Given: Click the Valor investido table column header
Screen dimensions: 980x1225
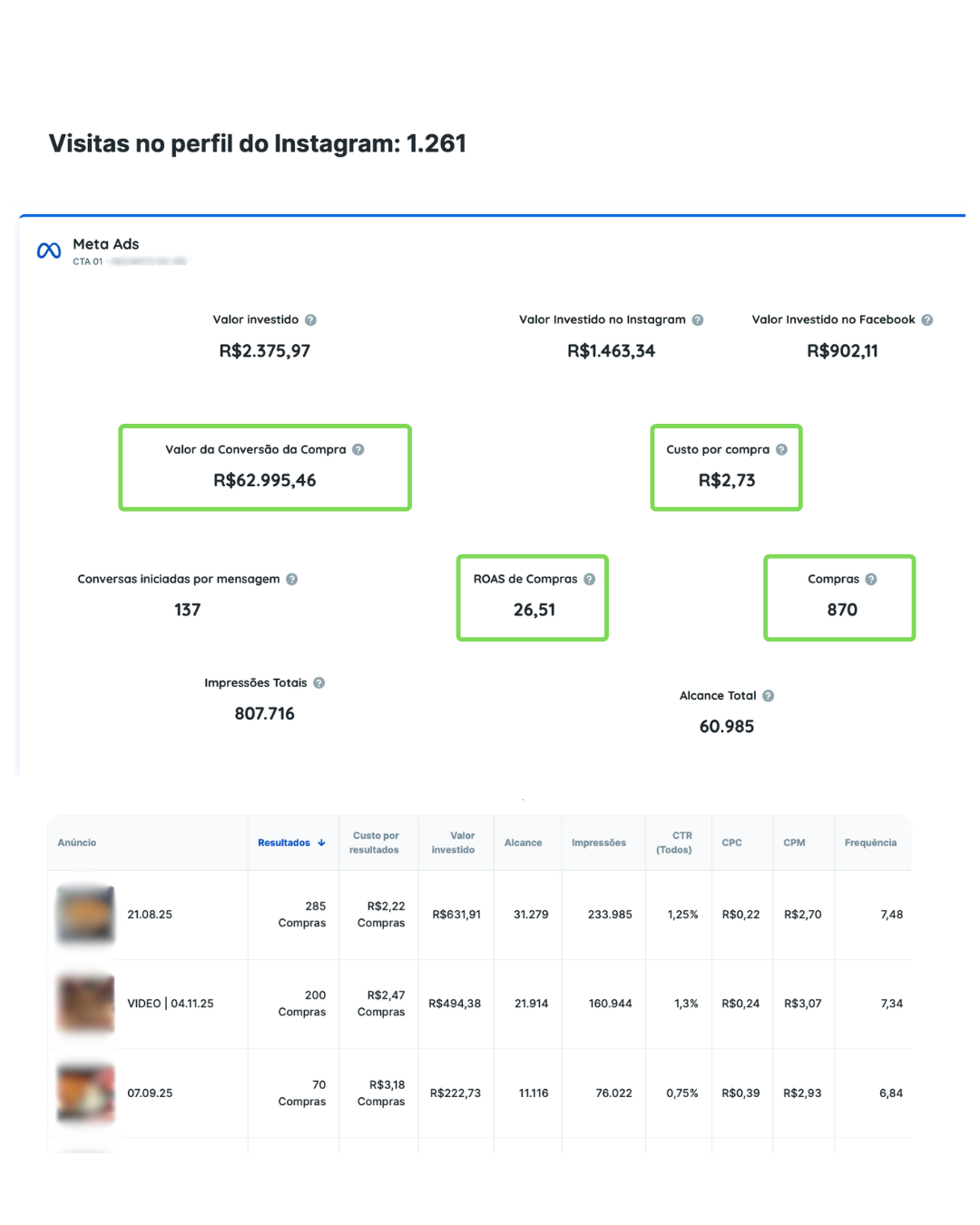Looking at the screenshot, I should point(454,843).
